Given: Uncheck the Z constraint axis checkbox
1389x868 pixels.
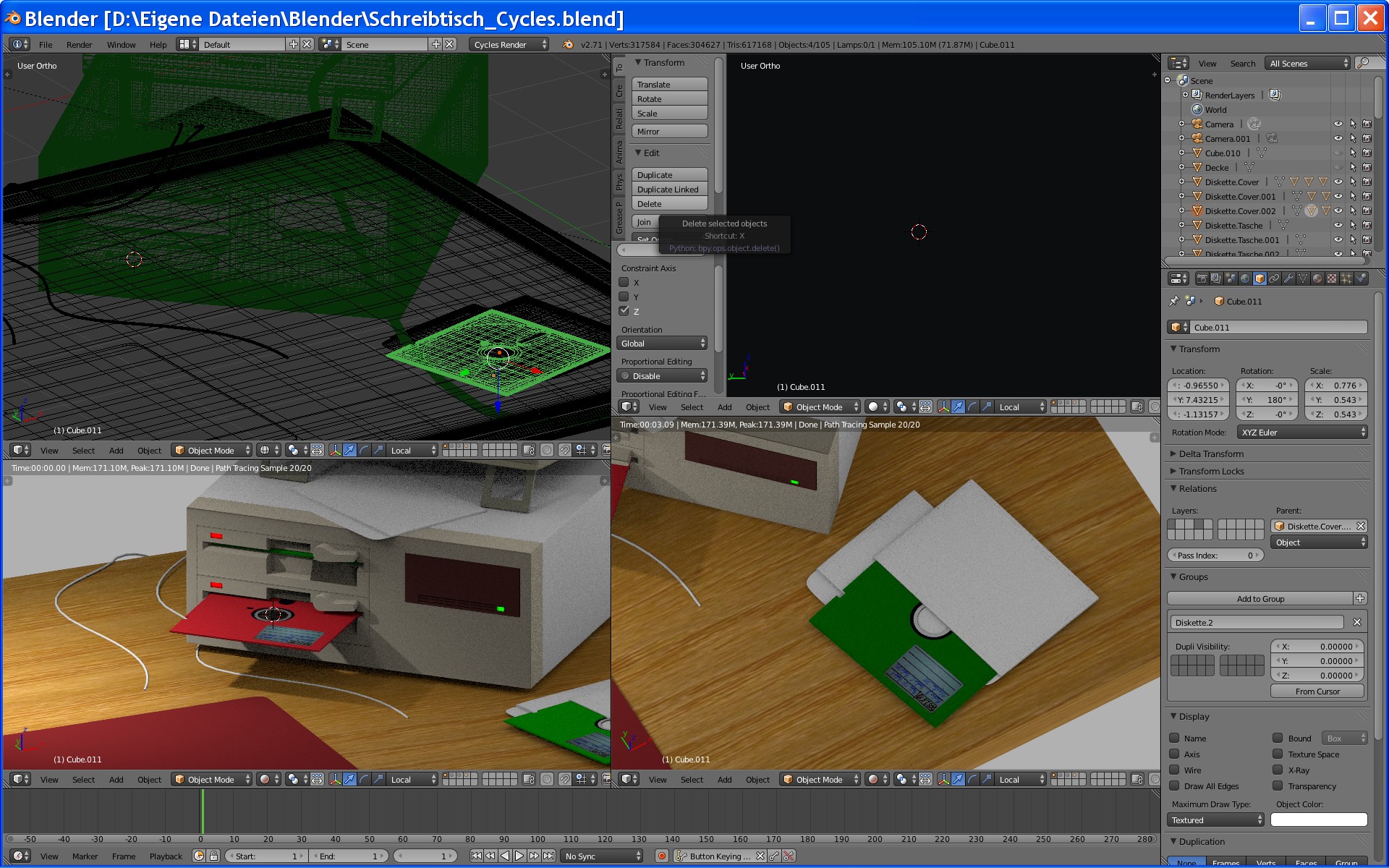Looking at the screenshot, I should (624, 311).
